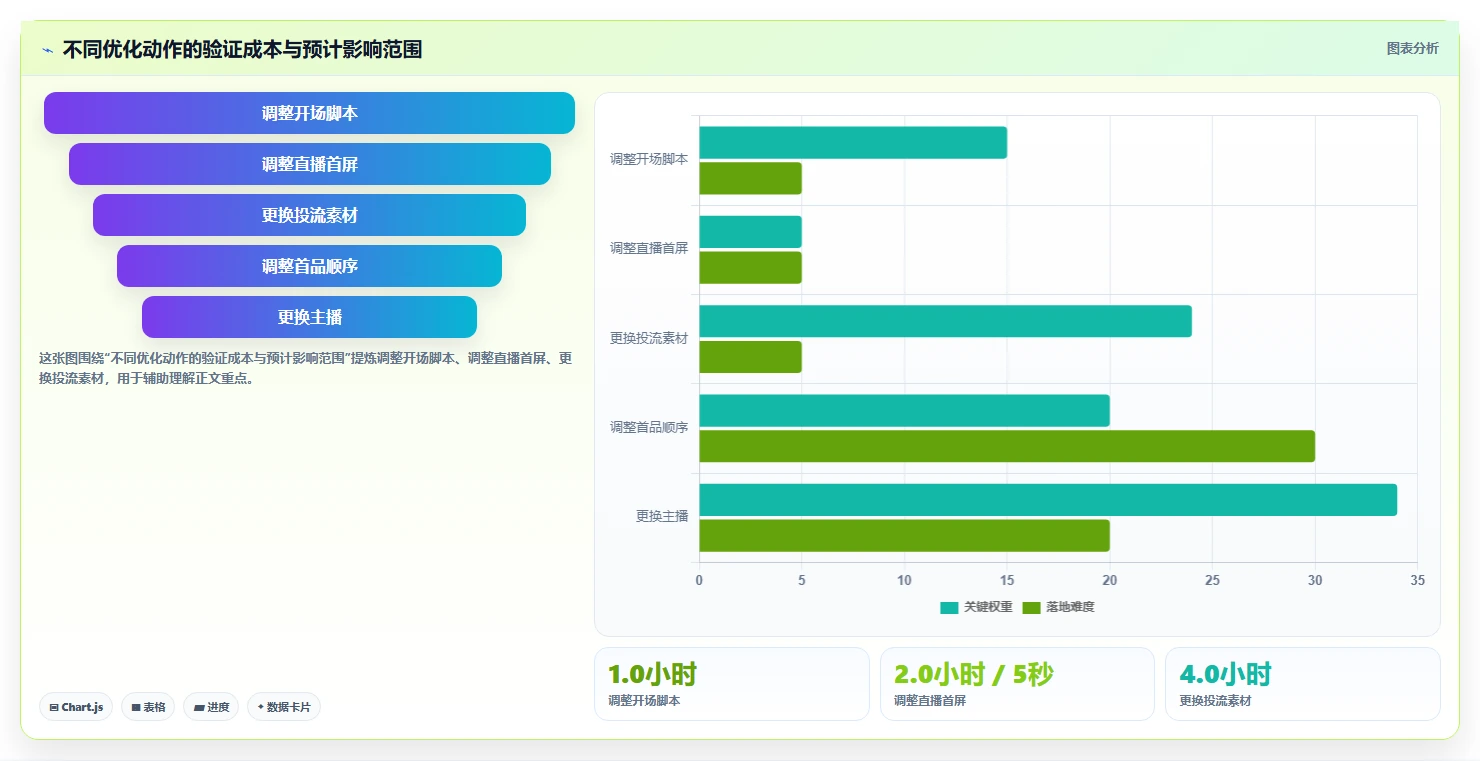Click the chart title 不同优化动作的验证成本与预计影响范围
Image resolution: width=1480 pixels, height=761 pixels.
(242, 50)
